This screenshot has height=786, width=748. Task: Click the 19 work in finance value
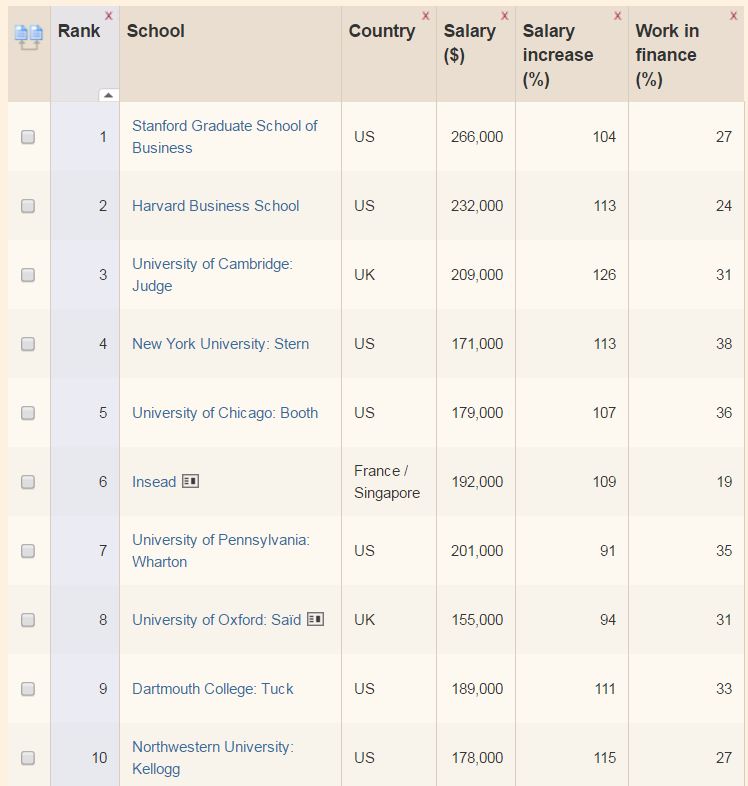[724, 482]
